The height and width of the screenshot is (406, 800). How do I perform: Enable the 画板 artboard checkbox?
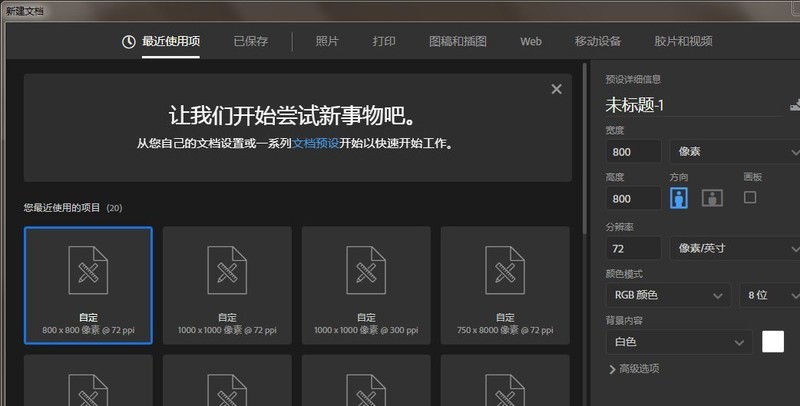point(750,197)
